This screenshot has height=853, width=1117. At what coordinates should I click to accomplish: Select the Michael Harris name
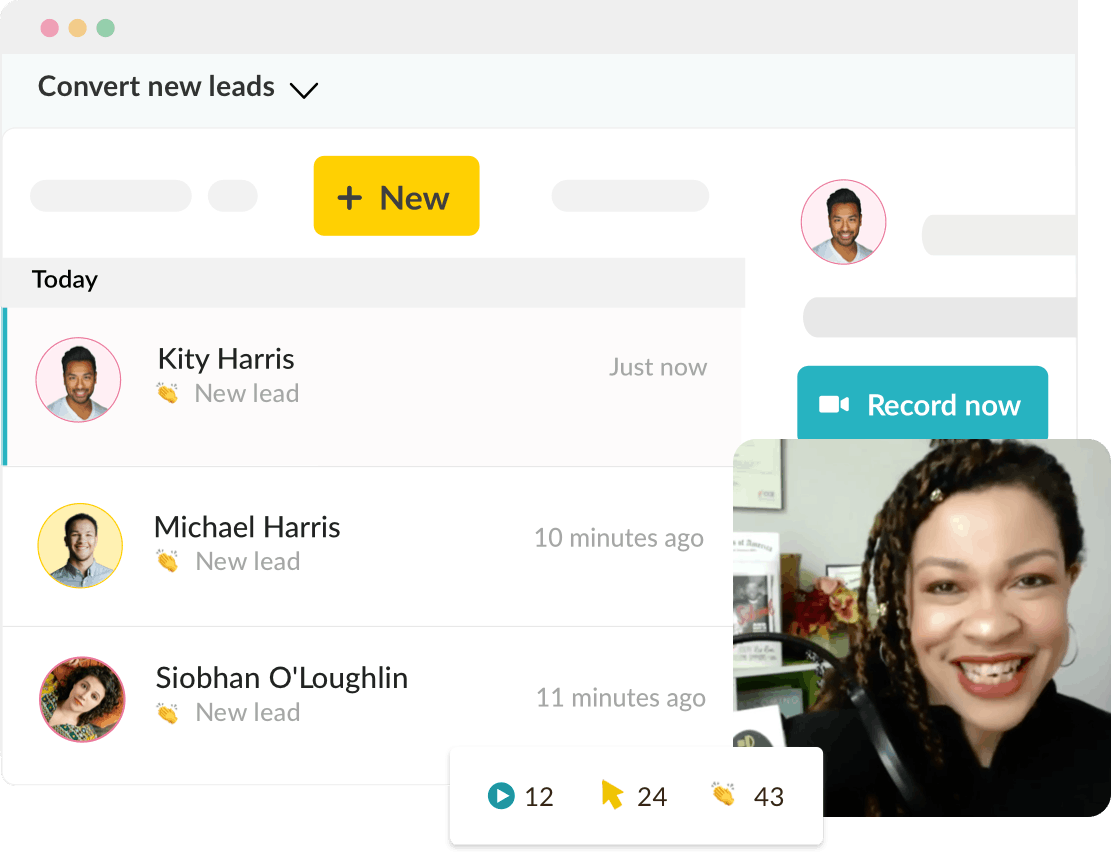[x=247, y=527]
